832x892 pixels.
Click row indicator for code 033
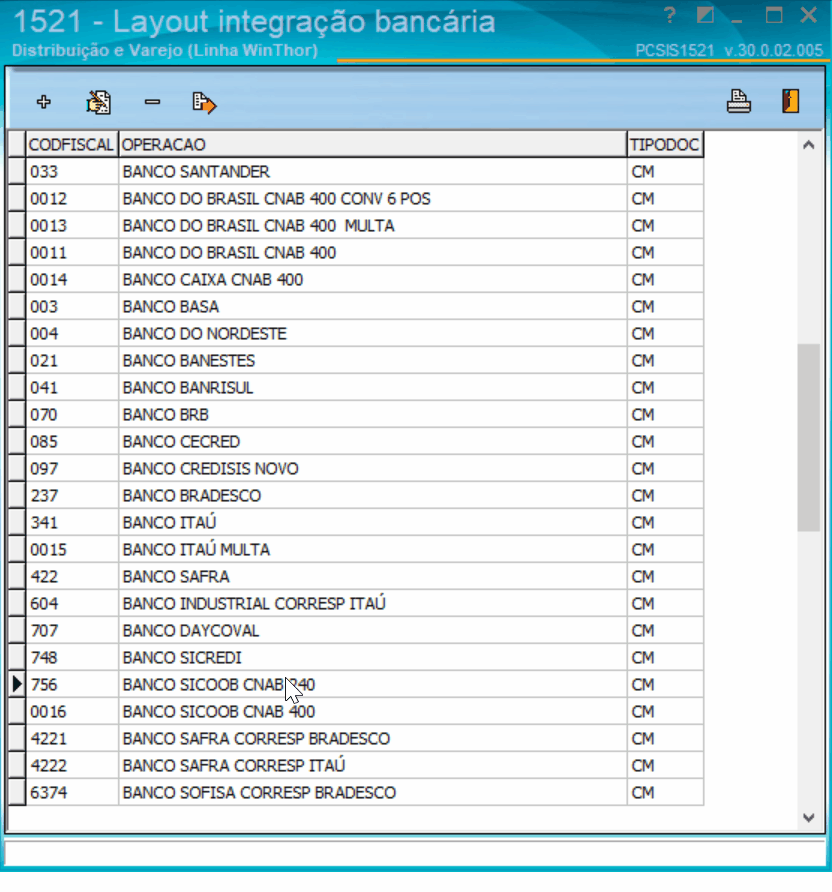(x=16, y=172)
